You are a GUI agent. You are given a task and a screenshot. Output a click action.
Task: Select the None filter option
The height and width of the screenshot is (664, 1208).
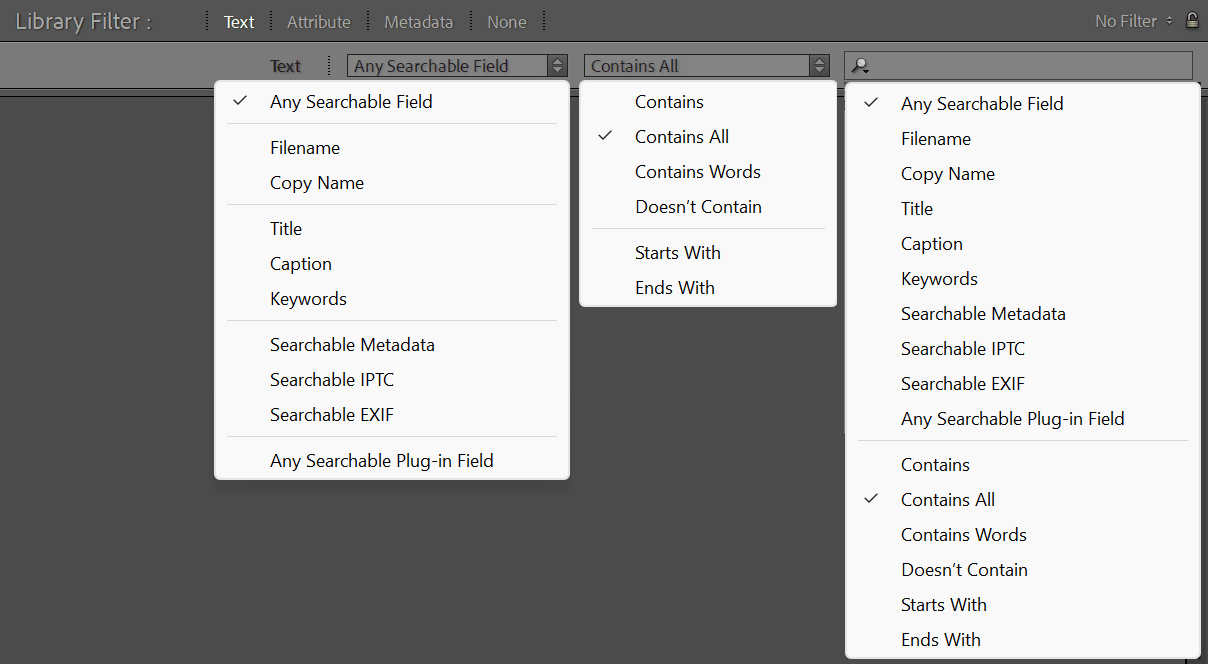coord(506,22)
